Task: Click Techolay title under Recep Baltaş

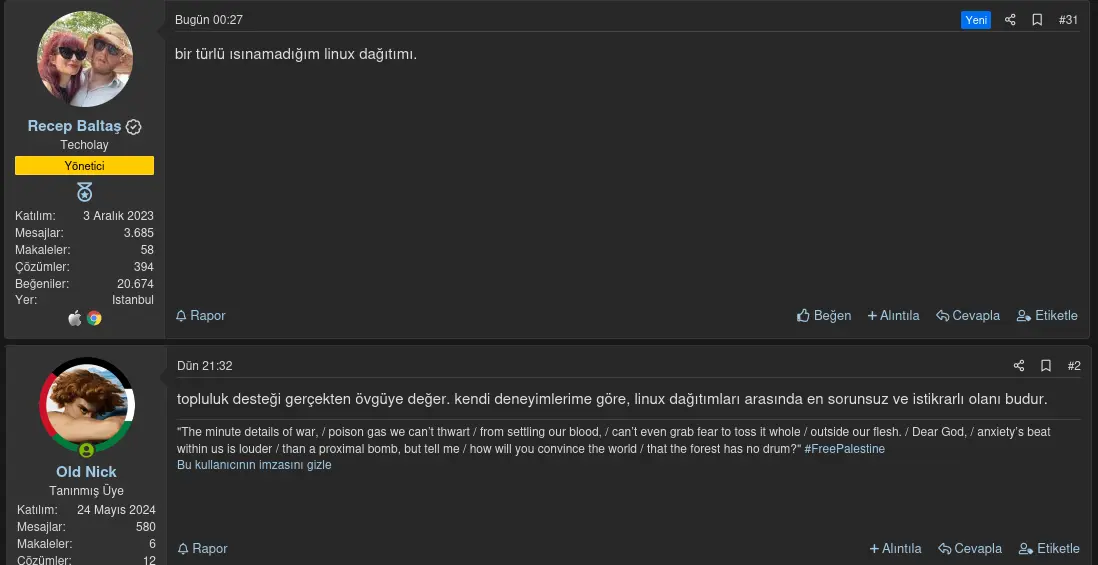Action: pos(84,145)
